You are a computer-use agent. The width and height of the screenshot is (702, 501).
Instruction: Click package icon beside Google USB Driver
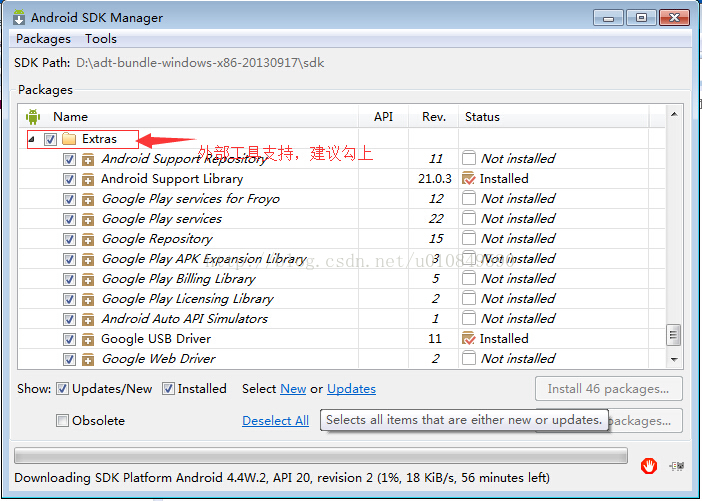(x=88, y=339)
